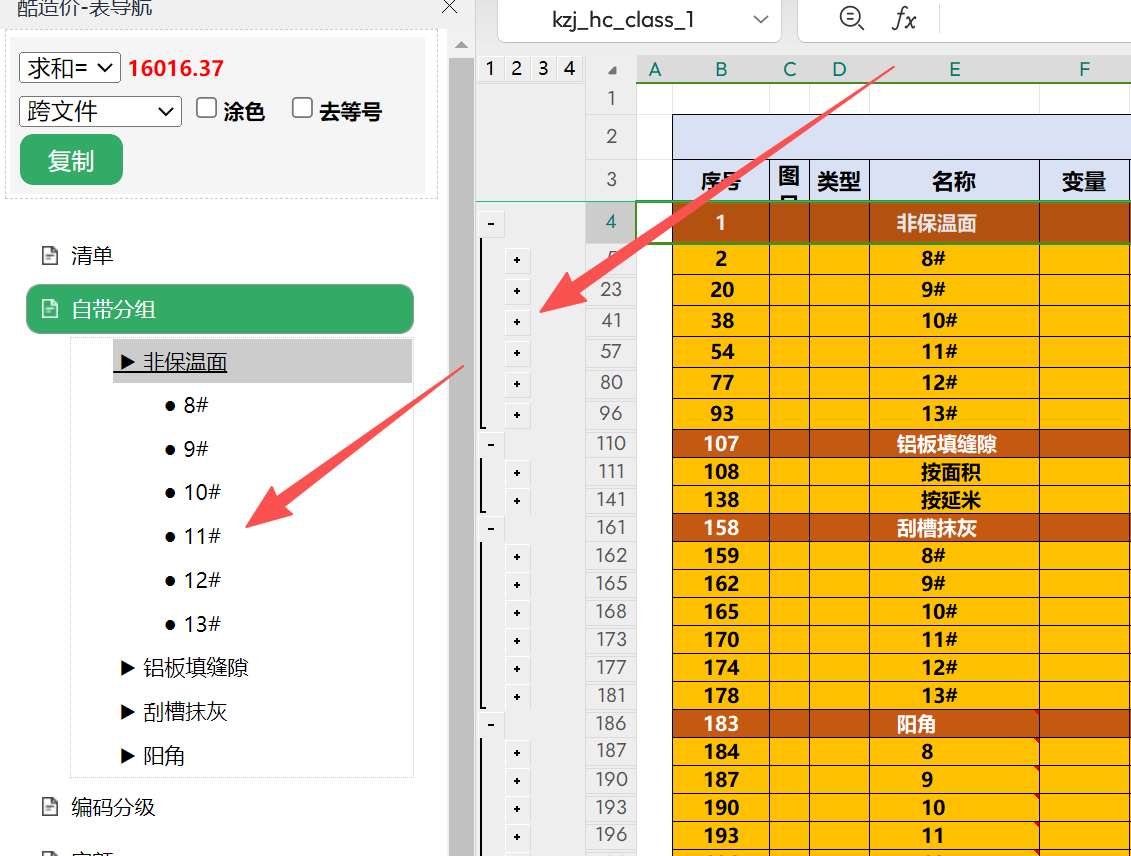Viewport: 1131px width, 856px height.
Task: Click column E header
Action: [954, 69]
